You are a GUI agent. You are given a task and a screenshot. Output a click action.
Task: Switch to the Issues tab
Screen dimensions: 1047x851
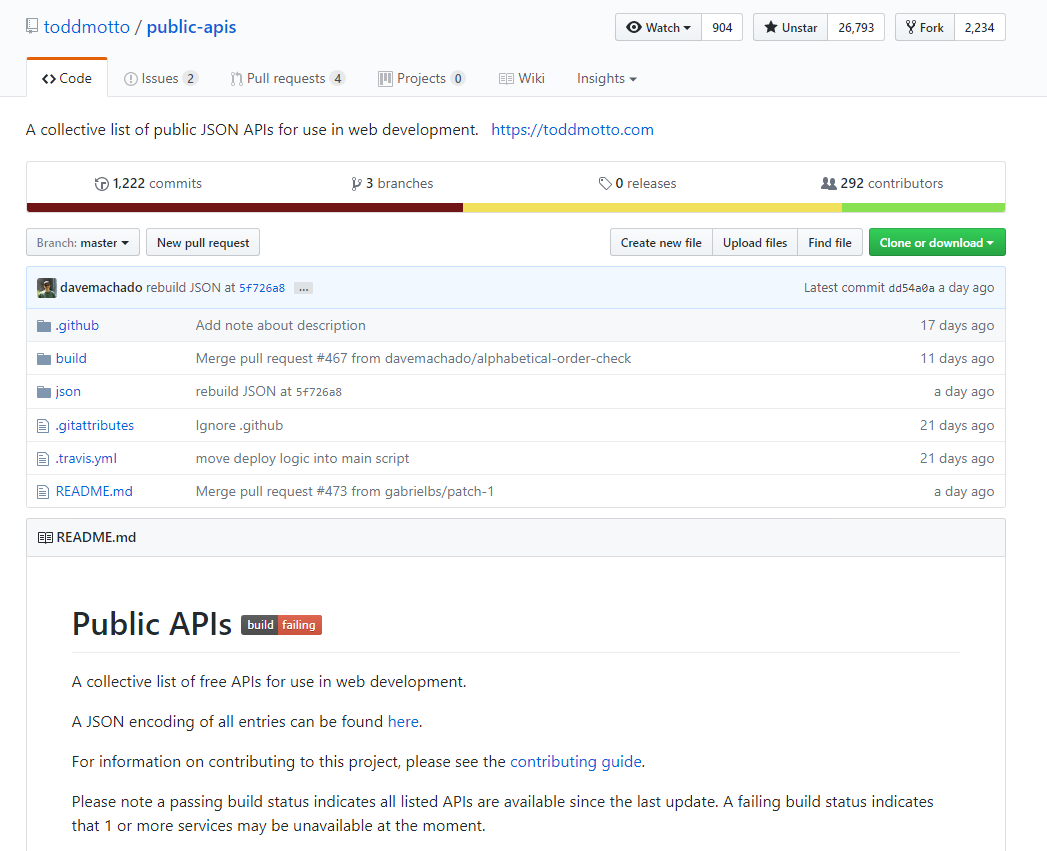point(161,79)
